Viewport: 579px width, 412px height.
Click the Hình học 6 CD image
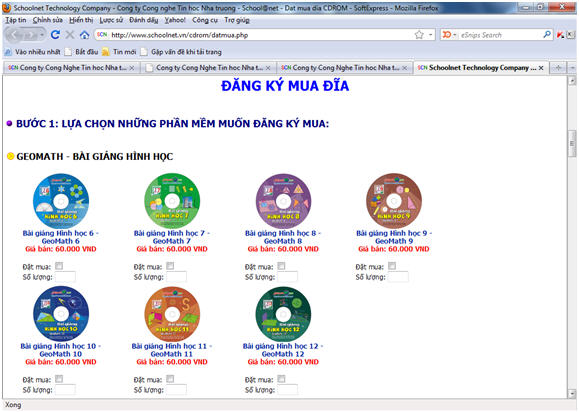61,201
